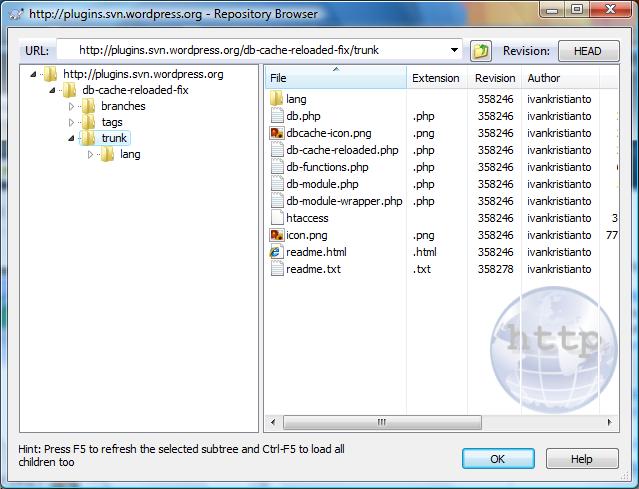The width and height of the screenshot is (639, 489).
Task: Expand the lang subfolder node
Action: pyautogui.click(x=90, y=154)
